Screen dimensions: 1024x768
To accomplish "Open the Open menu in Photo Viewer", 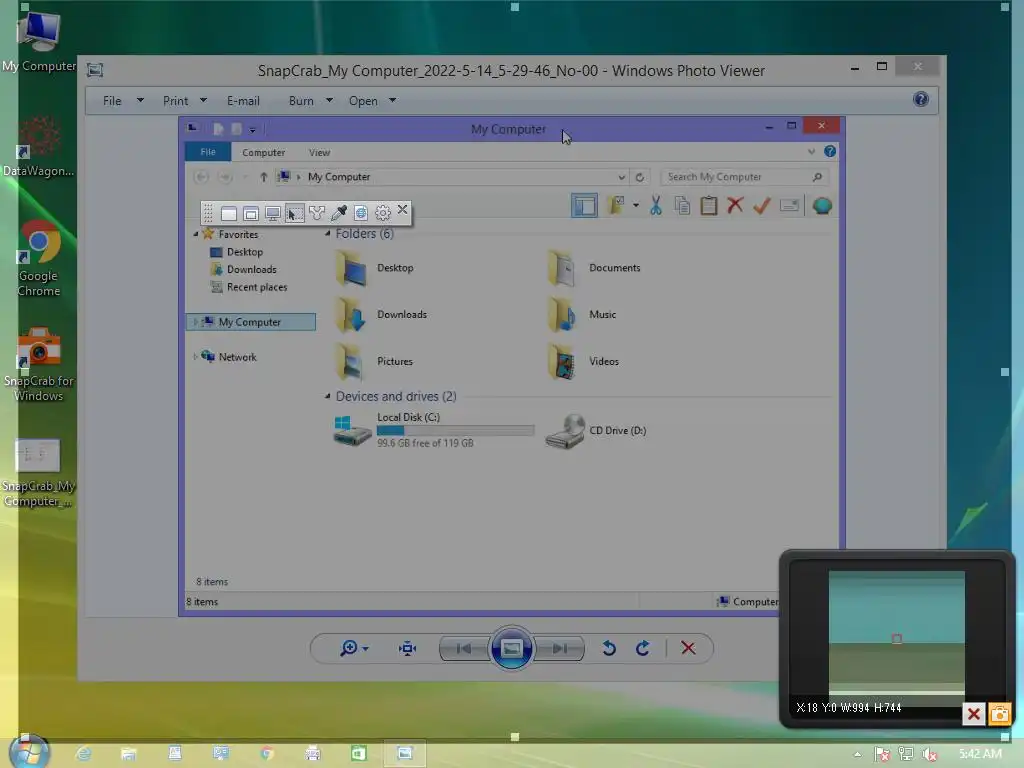I will coord(363,101).
